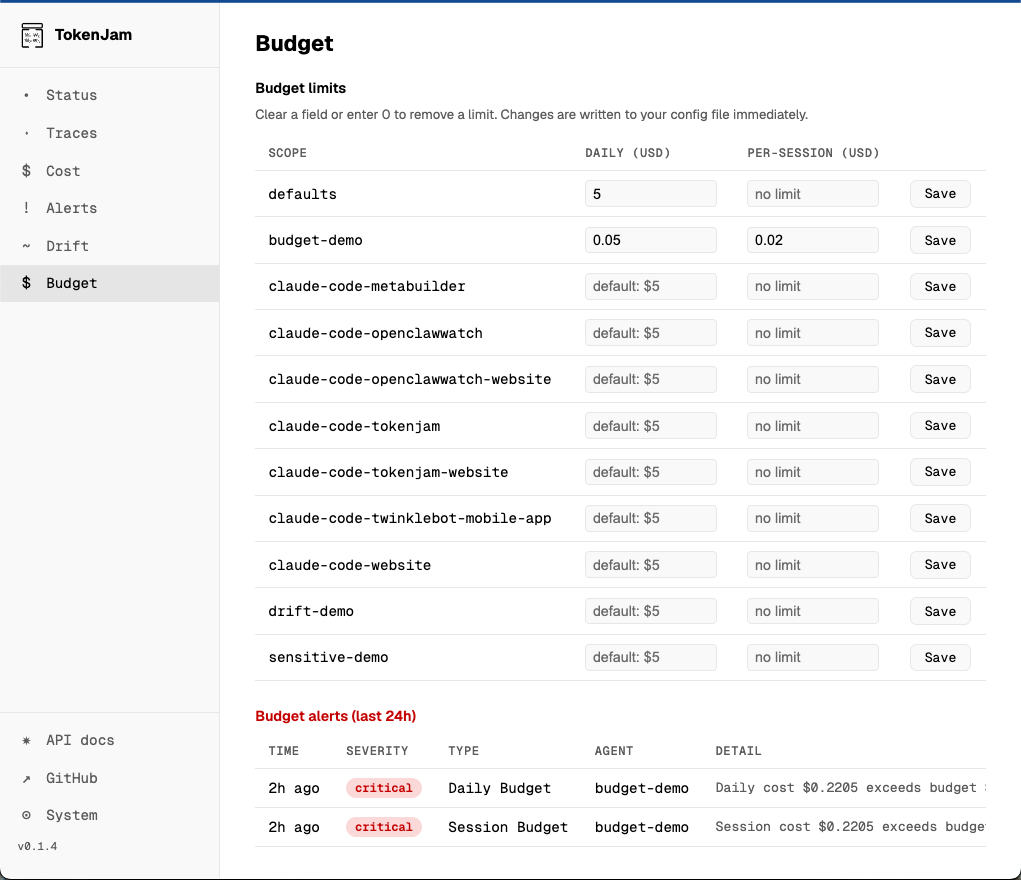
Task: Click the asterisk icon beside API docs
Action: (x=26, y=741)
